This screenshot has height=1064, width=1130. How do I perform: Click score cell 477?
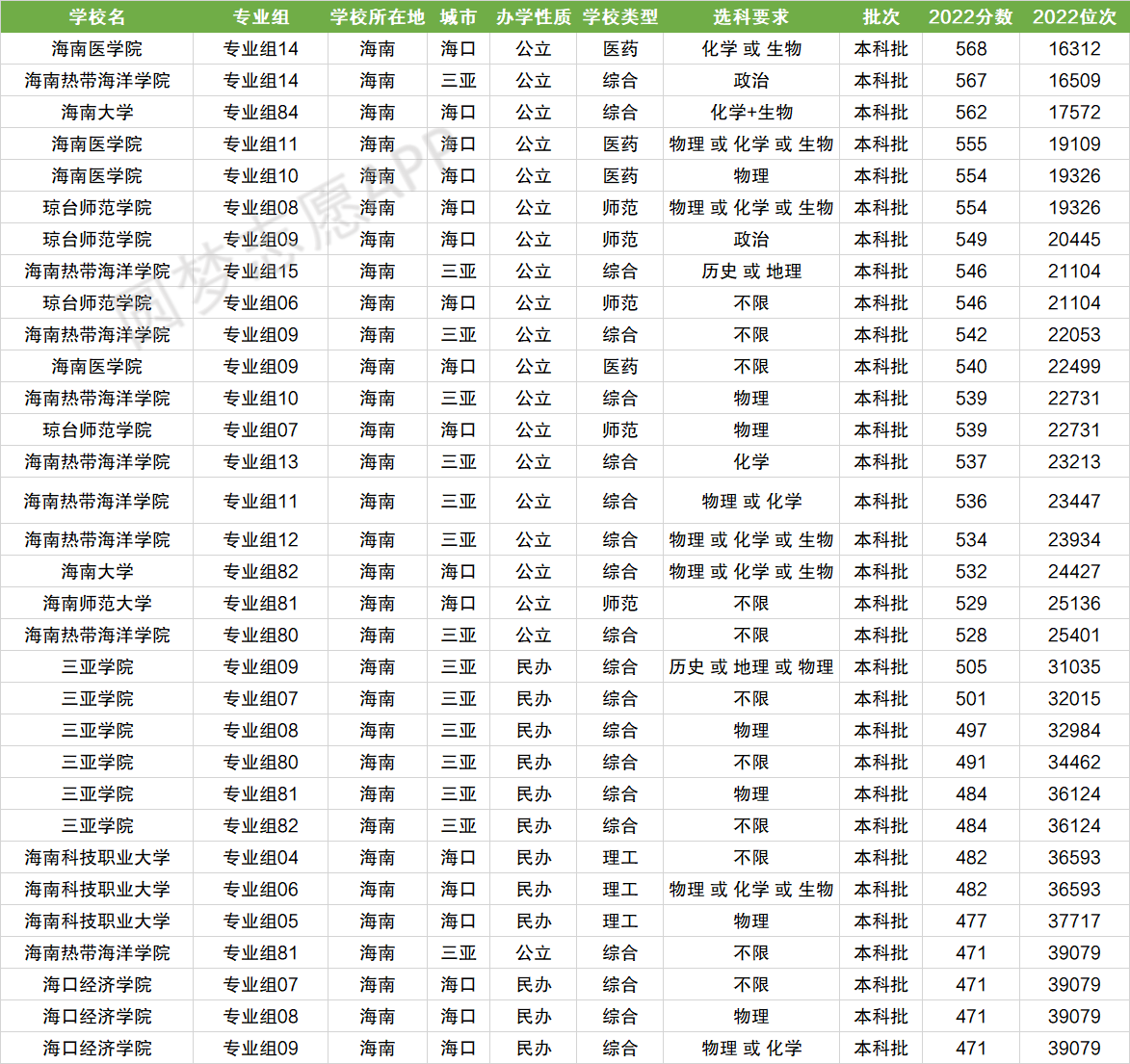[x=971, y=921]
